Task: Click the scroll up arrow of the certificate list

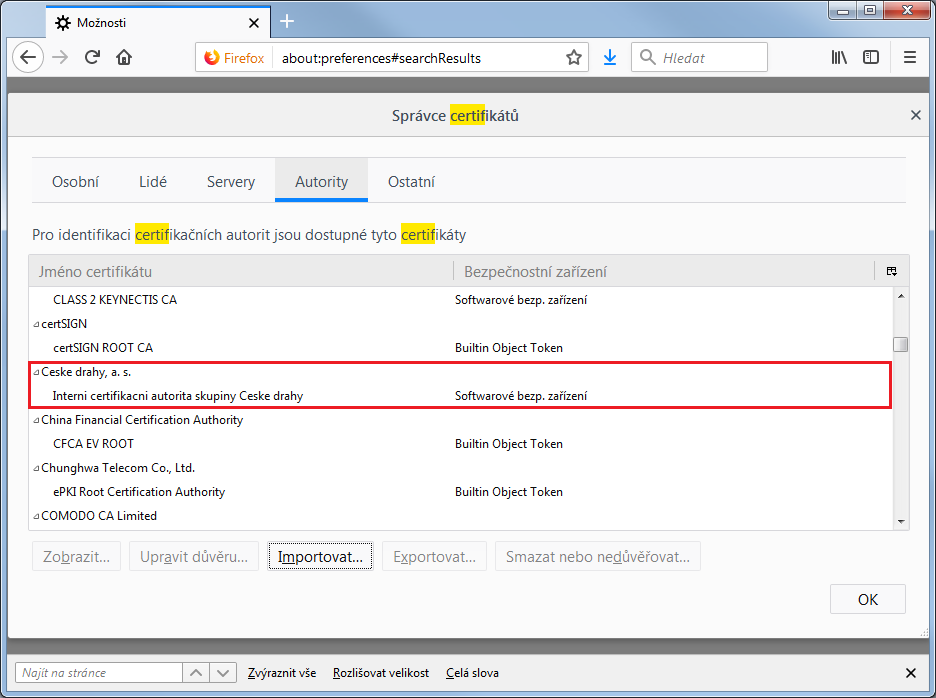Action: coord(901,296)
